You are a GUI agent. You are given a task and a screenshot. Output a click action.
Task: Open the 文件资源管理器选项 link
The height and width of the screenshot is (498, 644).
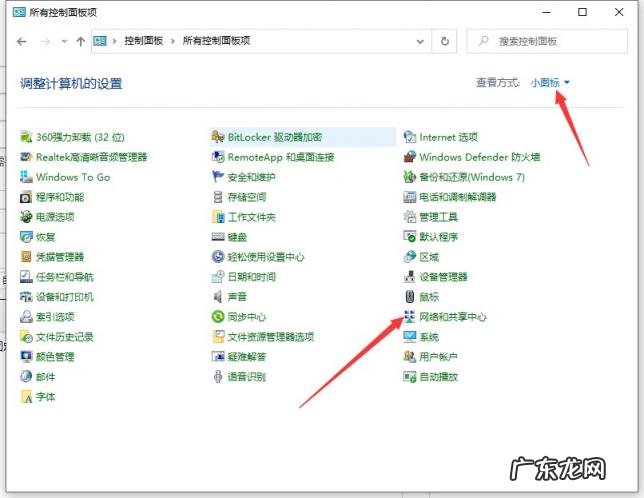pos(271,337)
